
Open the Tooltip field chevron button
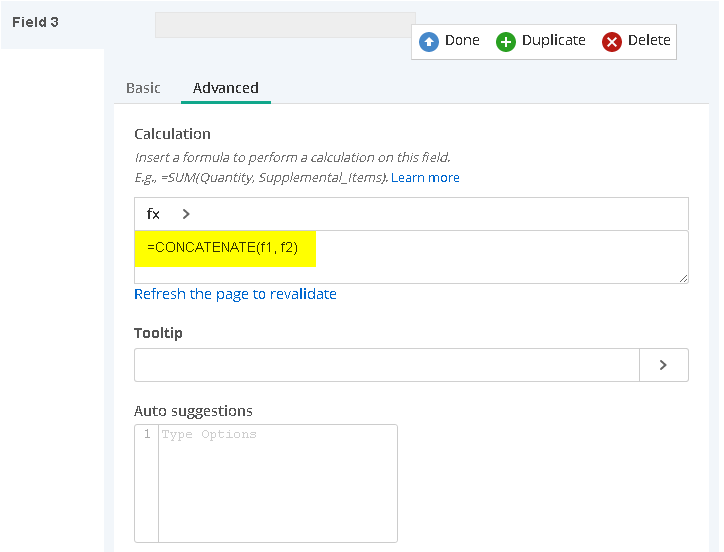click(x=664, y=365)
